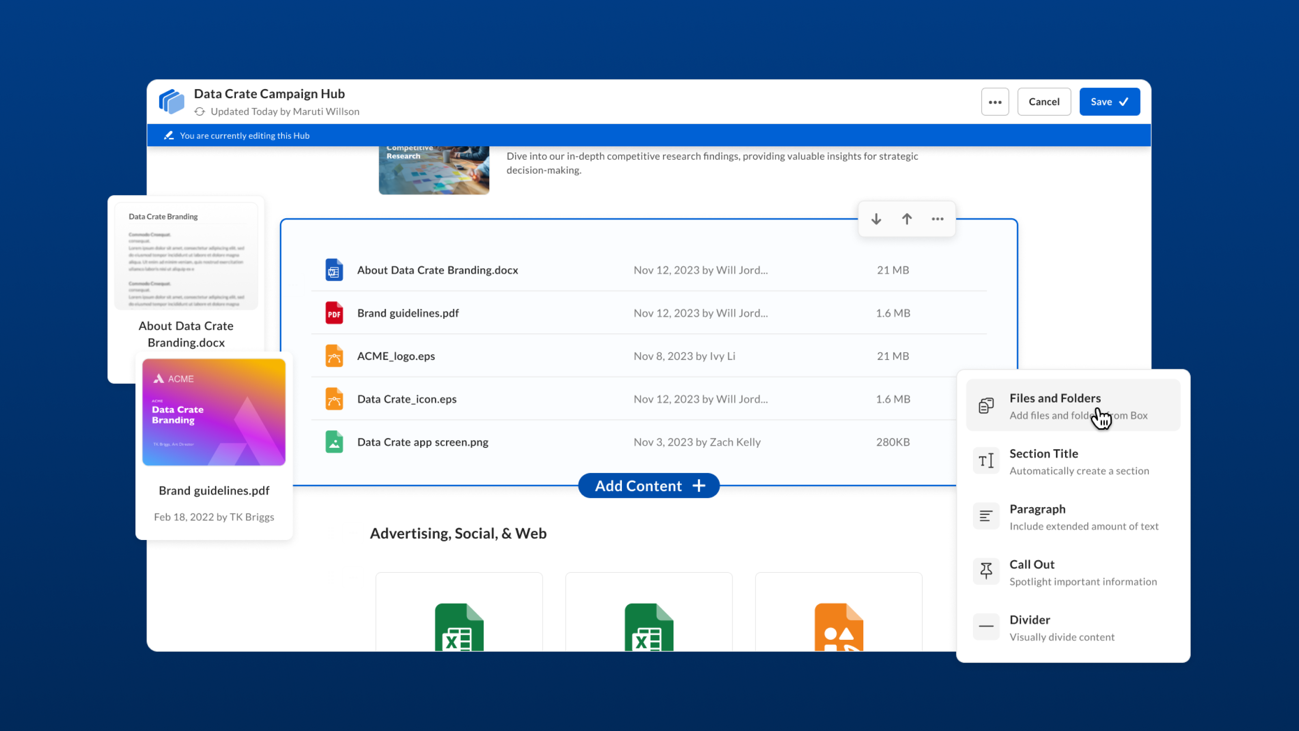This screenshot has width=1299, height=731.
Task: Open the first green spreadsheet file card
Action: (459, 613)
